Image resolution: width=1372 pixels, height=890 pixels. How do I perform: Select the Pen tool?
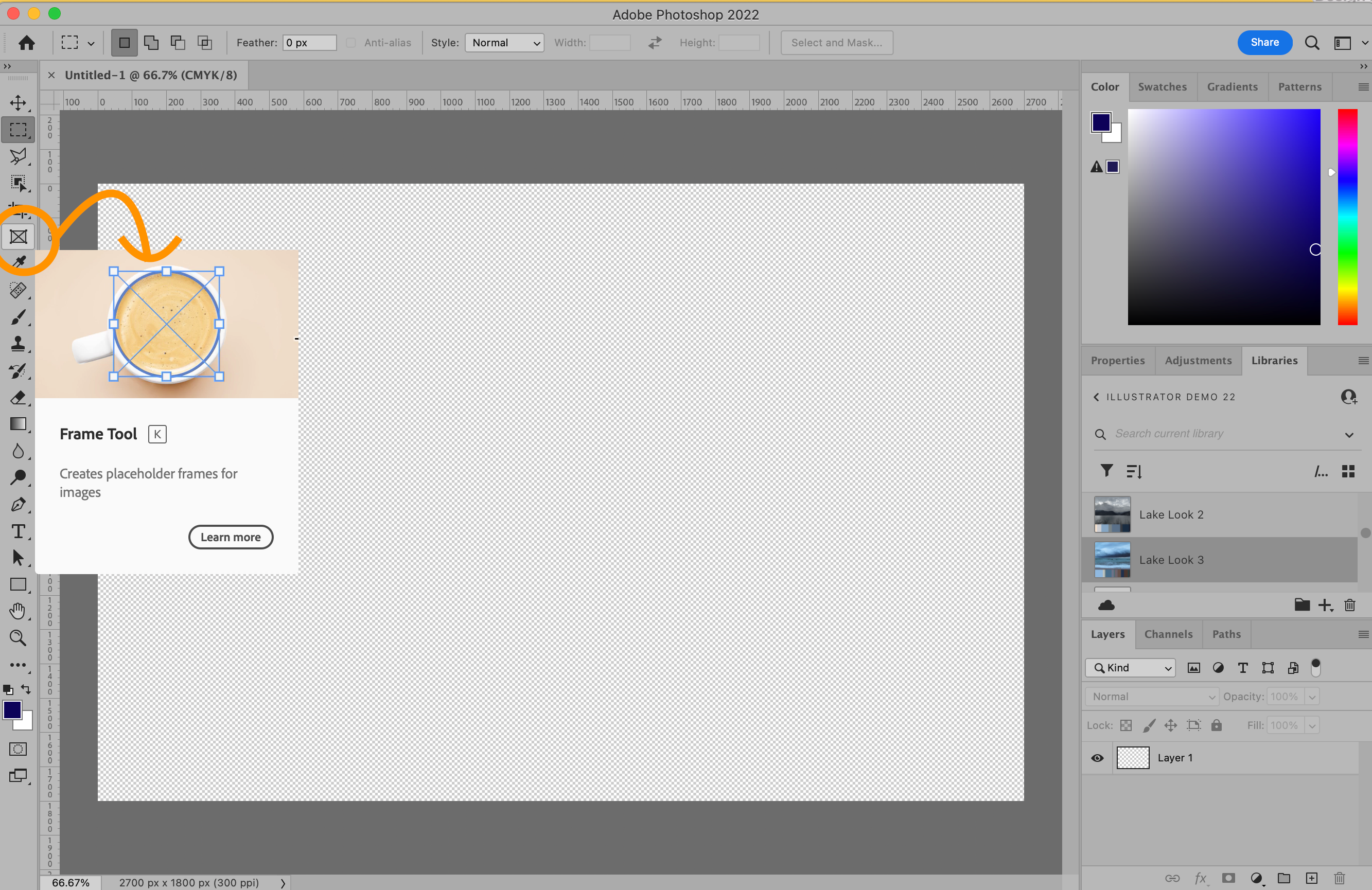(18, 504)
